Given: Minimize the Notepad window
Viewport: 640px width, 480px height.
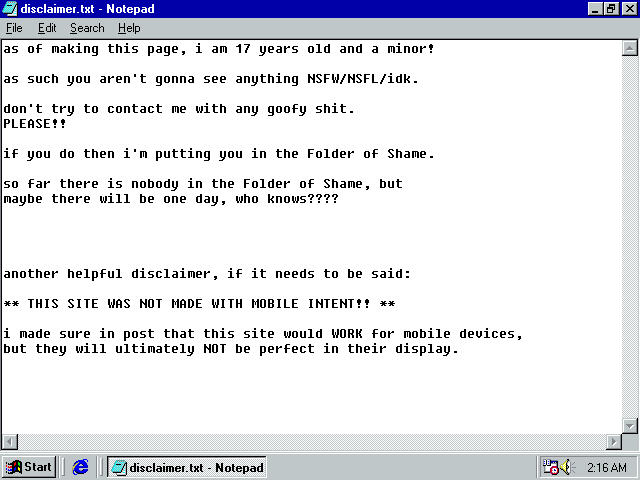Looking at the screenshot, I should click(x=595, y=9).
